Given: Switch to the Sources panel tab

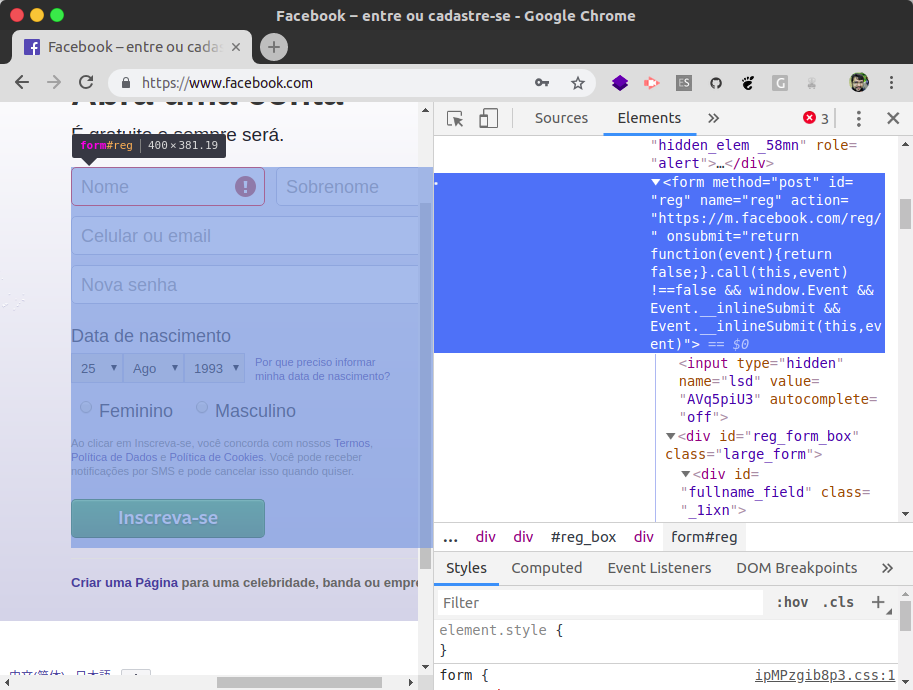Looking at the screenshot, I should 561,118.
